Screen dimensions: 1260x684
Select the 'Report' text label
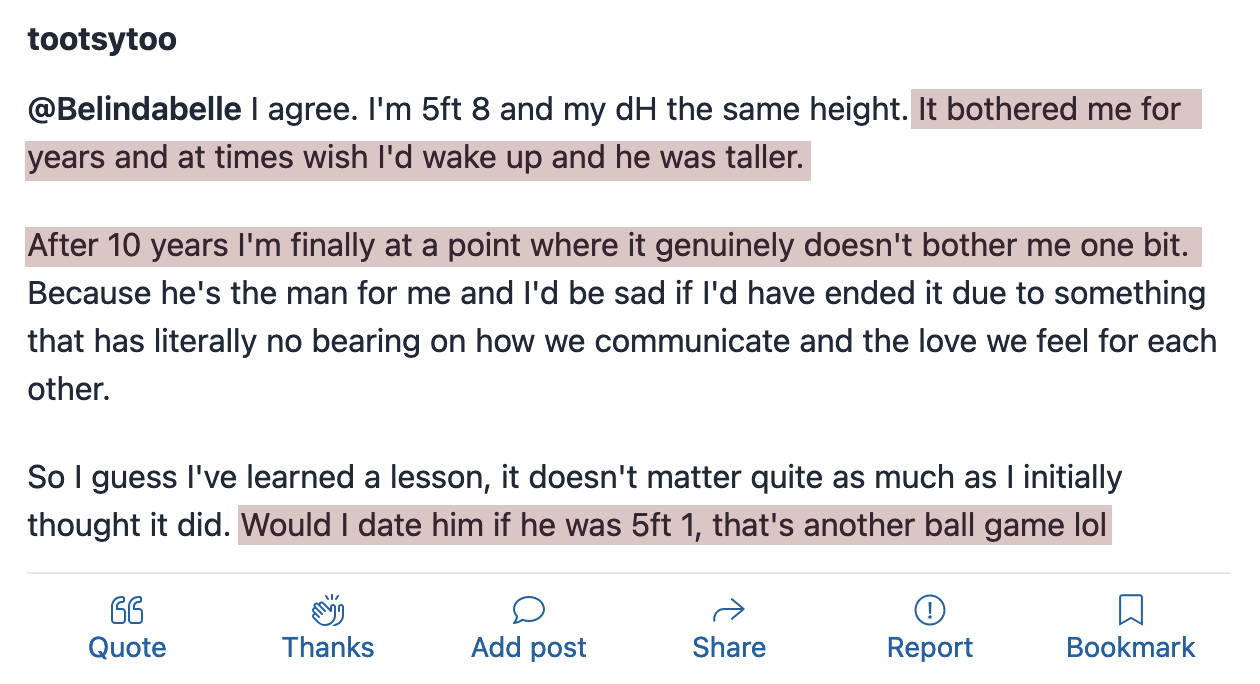click(x=930, y=647)
